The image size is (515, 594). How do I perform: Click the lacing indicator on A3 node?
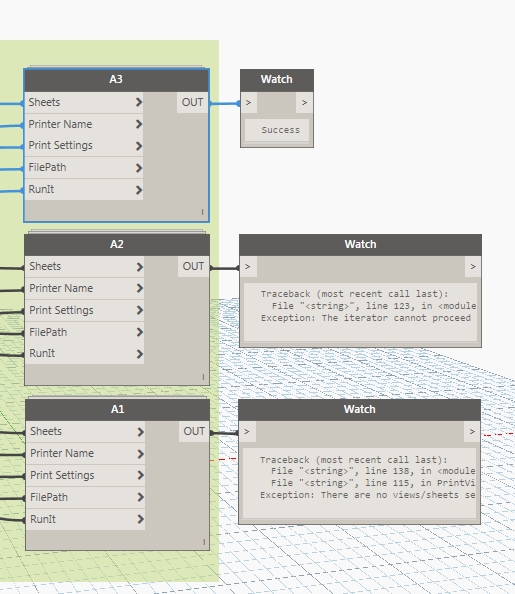point(202,212)
